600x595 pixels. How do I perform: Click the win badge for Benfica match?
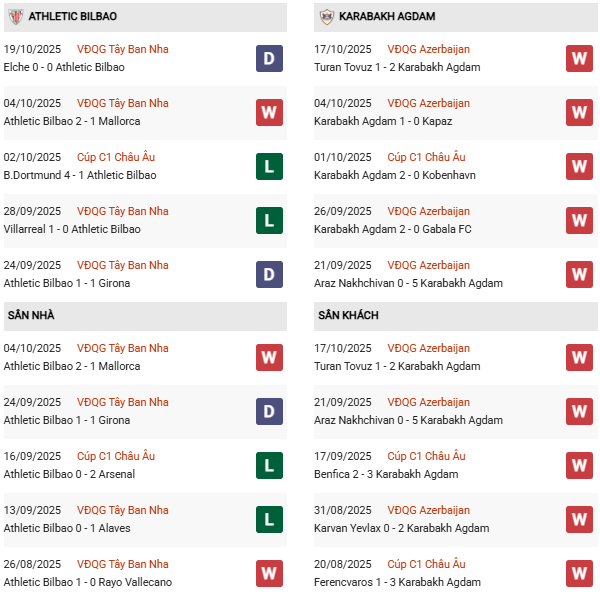point(579,465)
